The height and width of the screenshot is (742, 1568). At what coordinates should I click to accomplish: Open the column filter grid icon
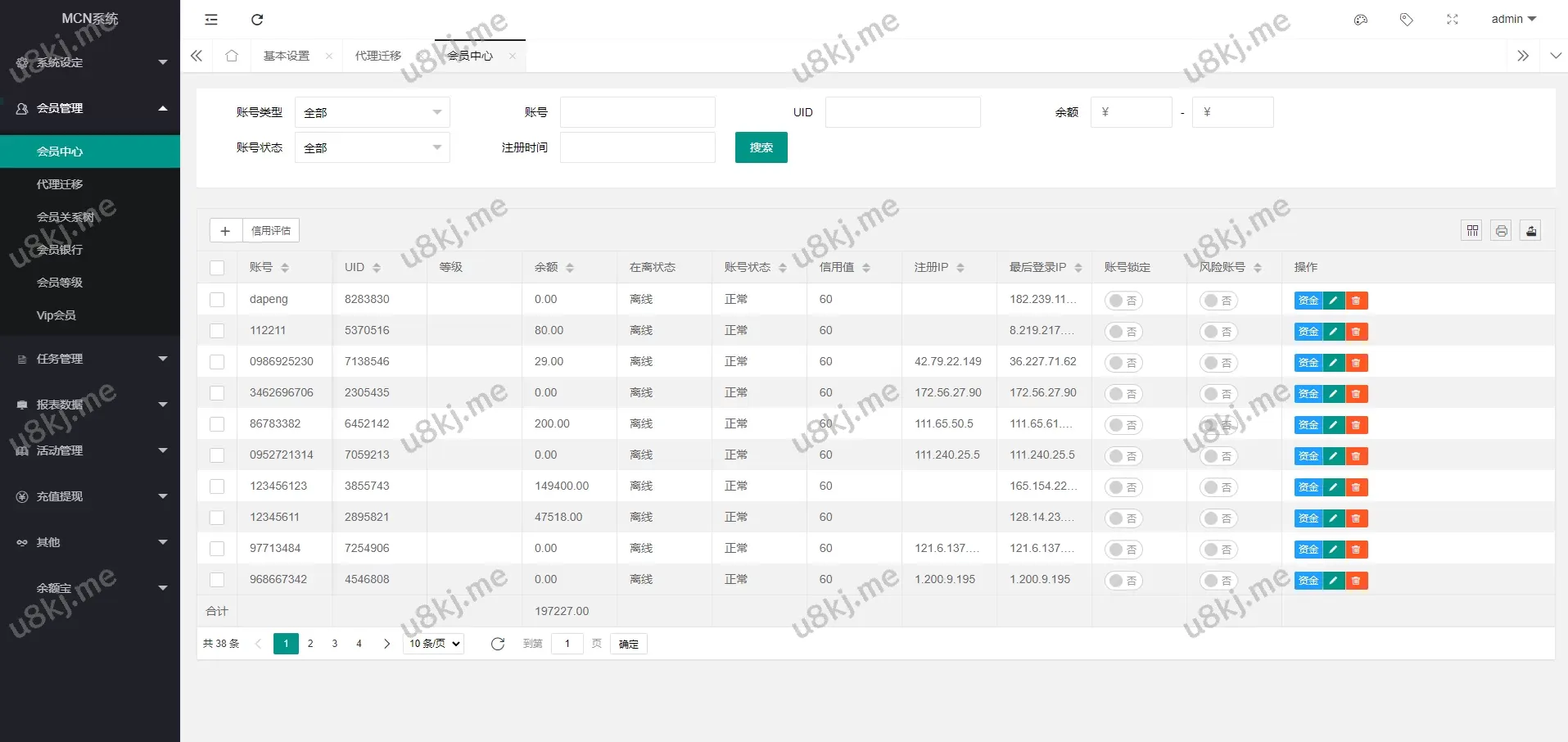(x=1472, y=231)
